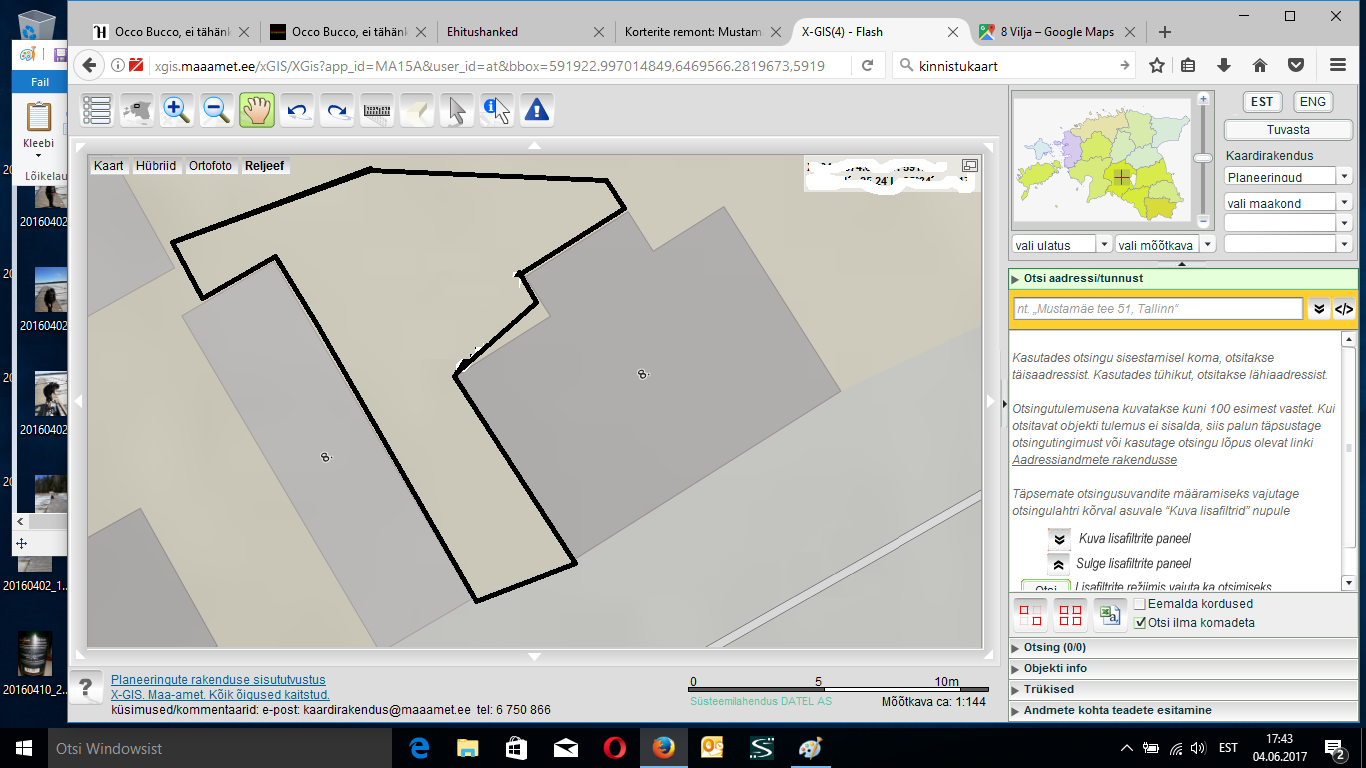This screenshot has height=768, width=1366.
Task: Switch language to ENG
Action: click(x=1312, y=102)
